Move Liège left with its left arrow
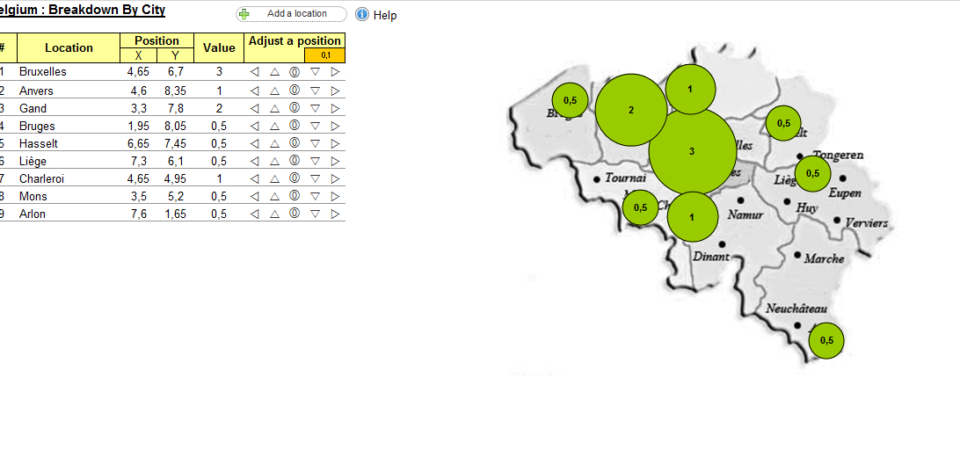This screenshot has height=450, width=960. [x=254, y=161]
